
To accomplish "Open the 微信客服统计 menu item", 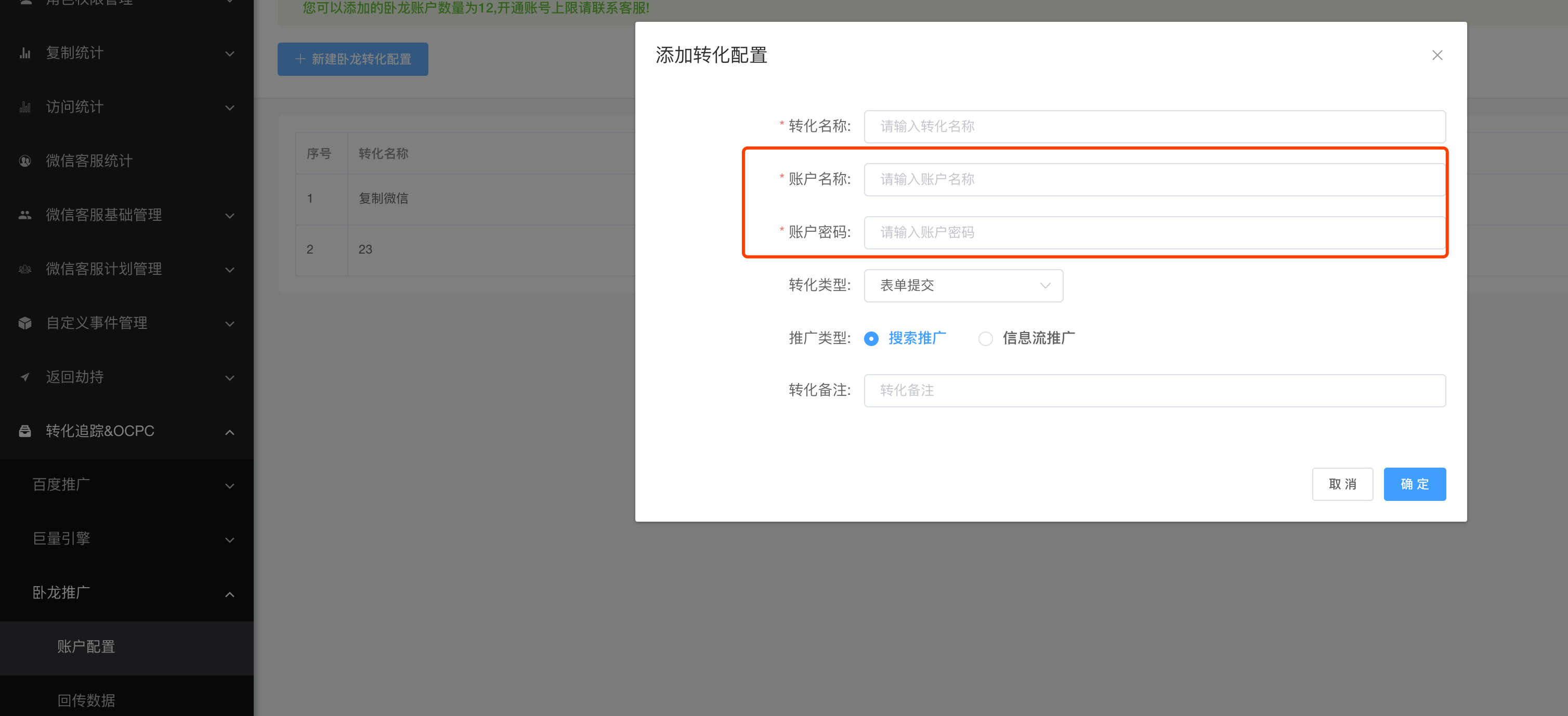I will pyautogui.click(x=127, y=161).
